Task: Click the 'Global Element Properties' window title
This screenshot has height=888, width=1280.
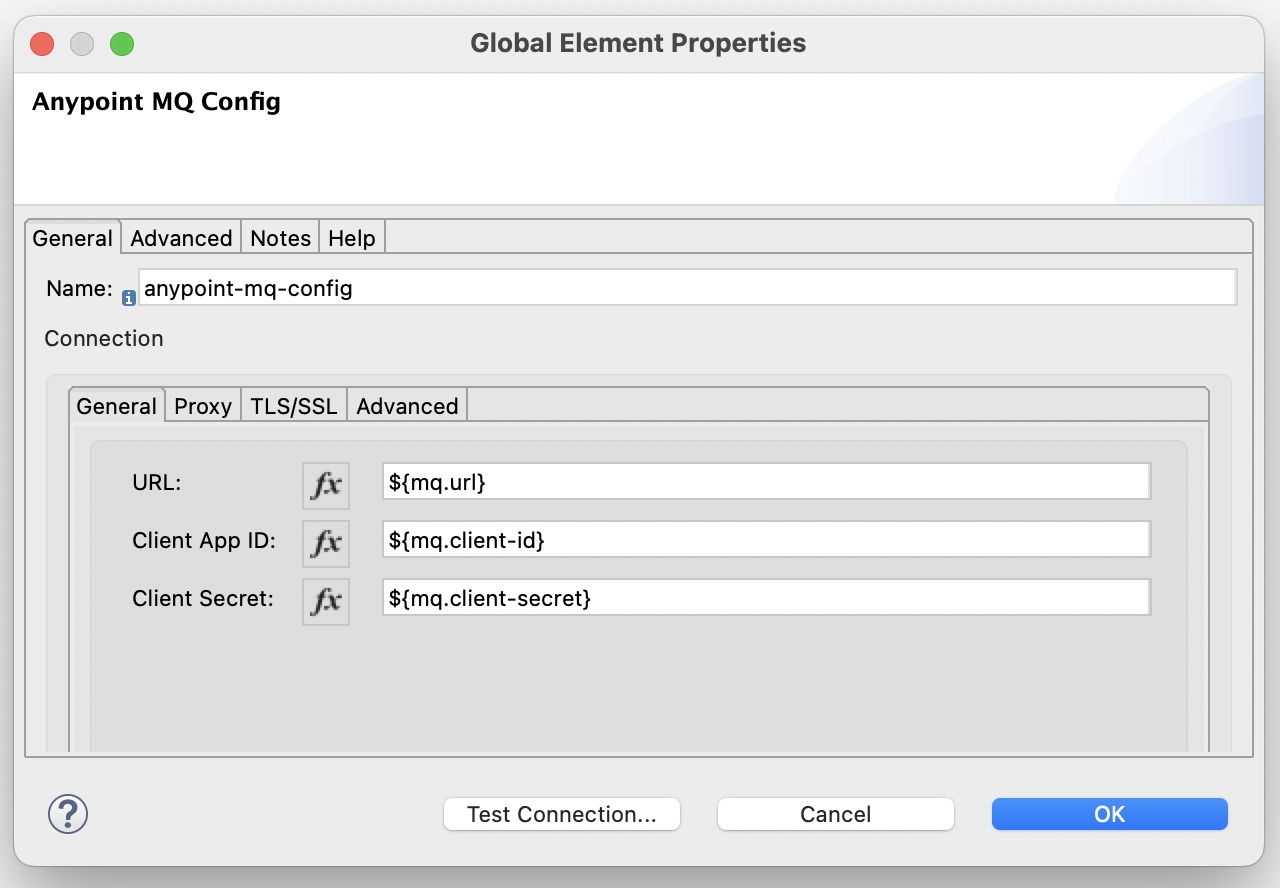Action: point(638,43)
